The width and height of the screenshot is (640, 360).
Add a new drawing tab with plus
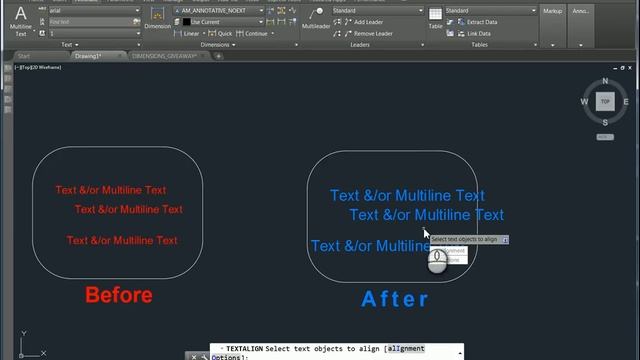[218, 56]
